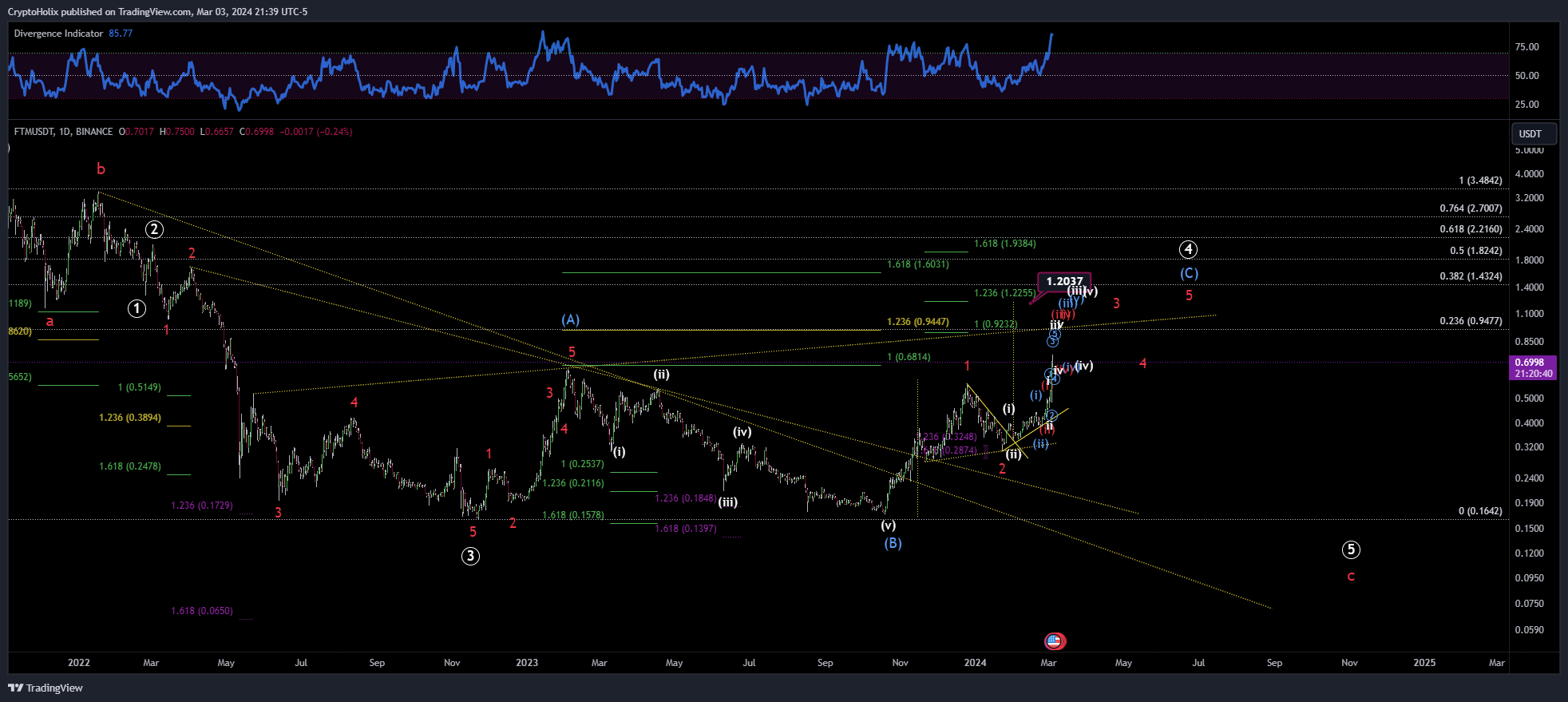This screenshot has width=1568, height=702.
Task: Click extension label 1 (0.2537)
Action: (582, 464)
